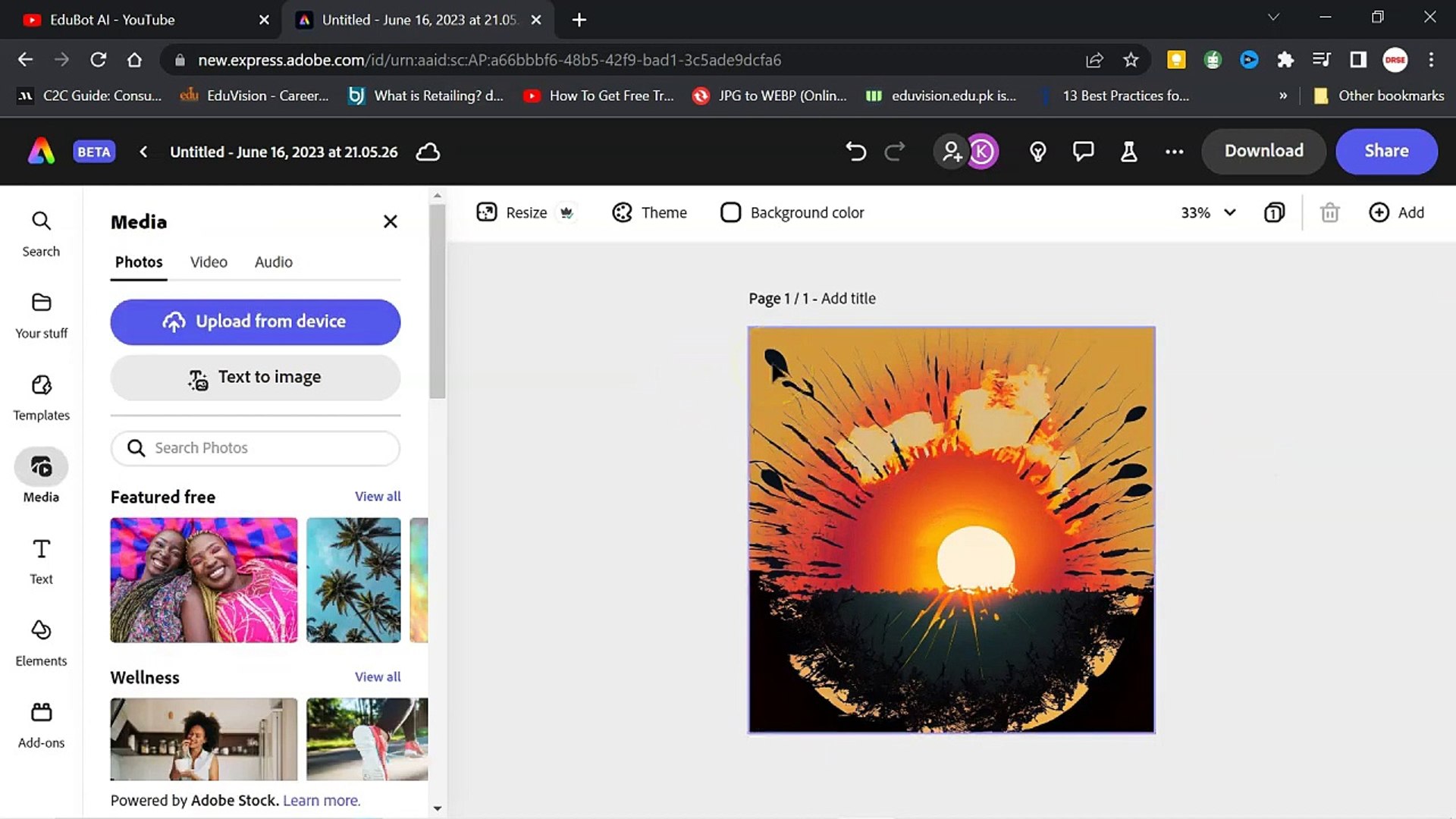Switch to the EduBot AI YouTube tab
This screenshot has width=1456, height=819.
[x=114, y=20]
